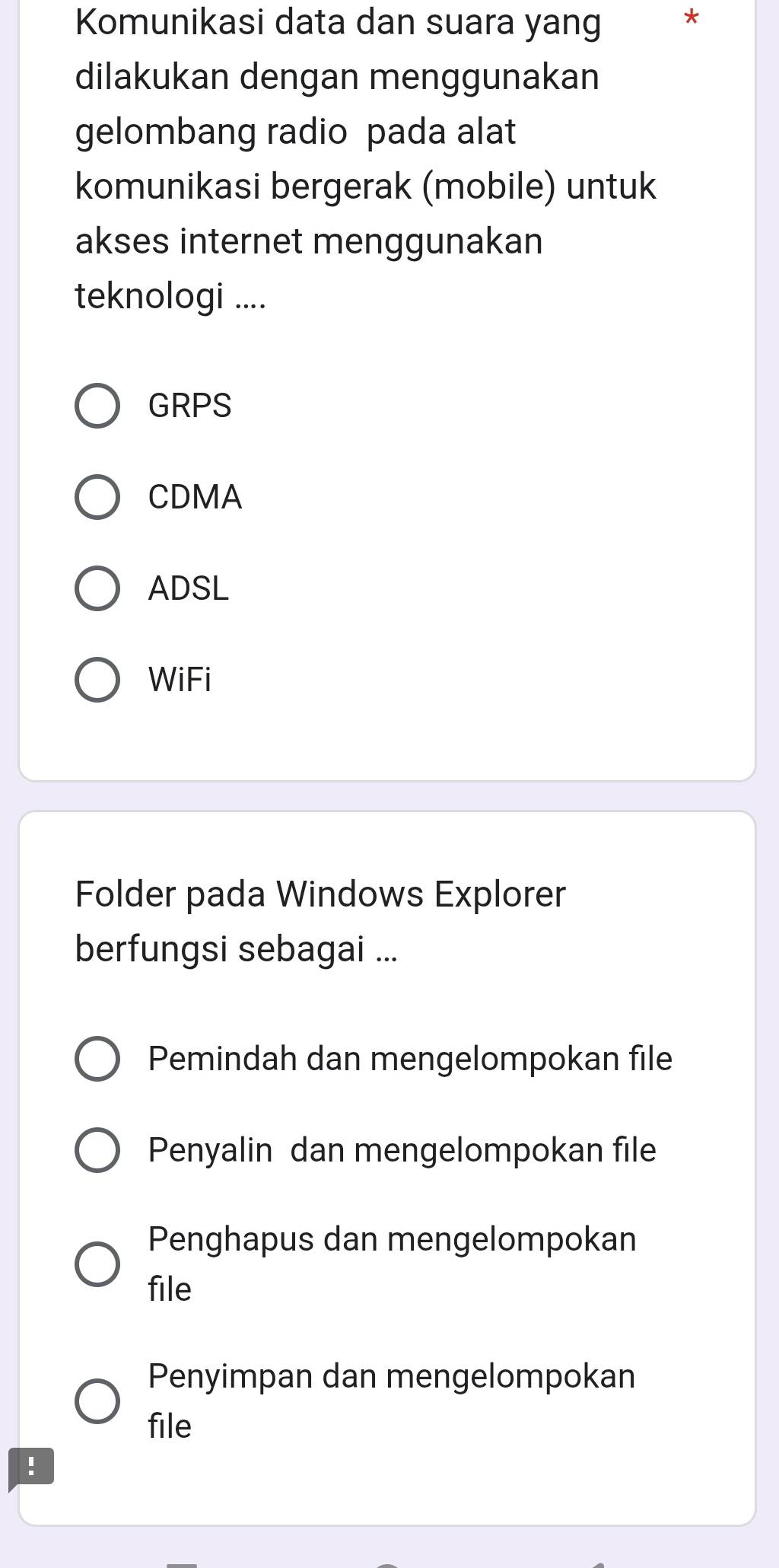Select Penghapus dan mengelompokan file radio

(x=97, y=1264)
